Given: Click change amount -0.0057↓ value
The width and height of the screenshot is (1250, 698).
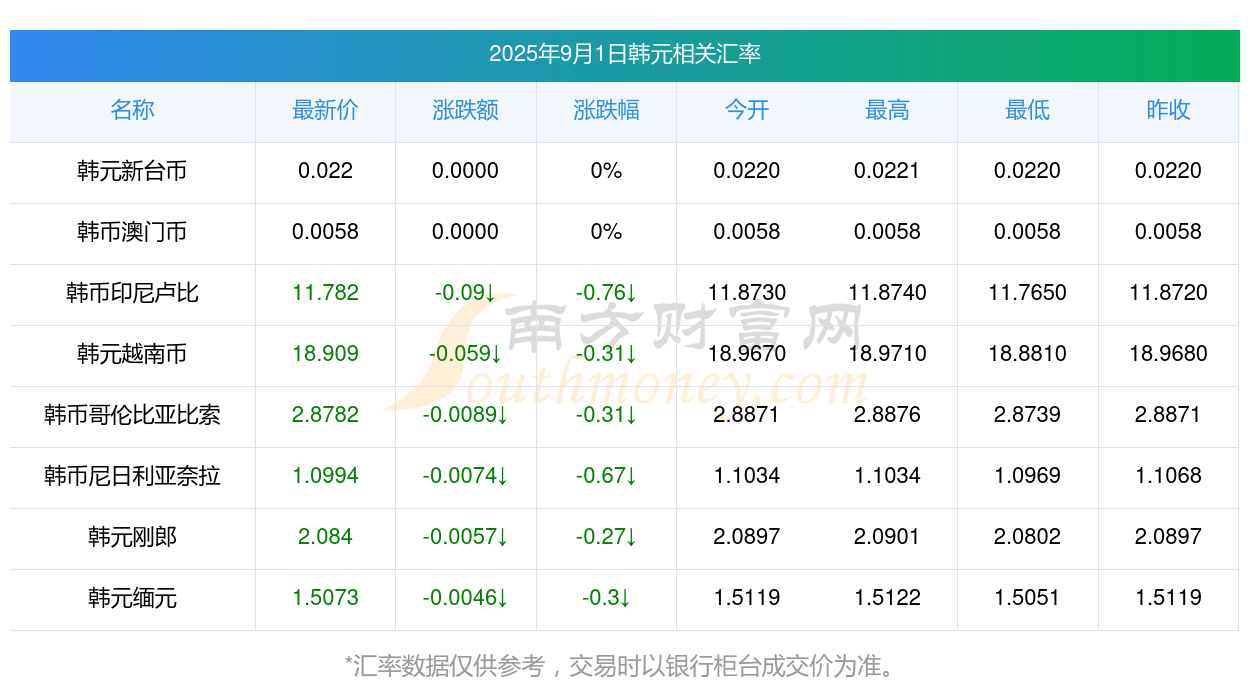Looking at the screenshot, I should tap(466, 537).
